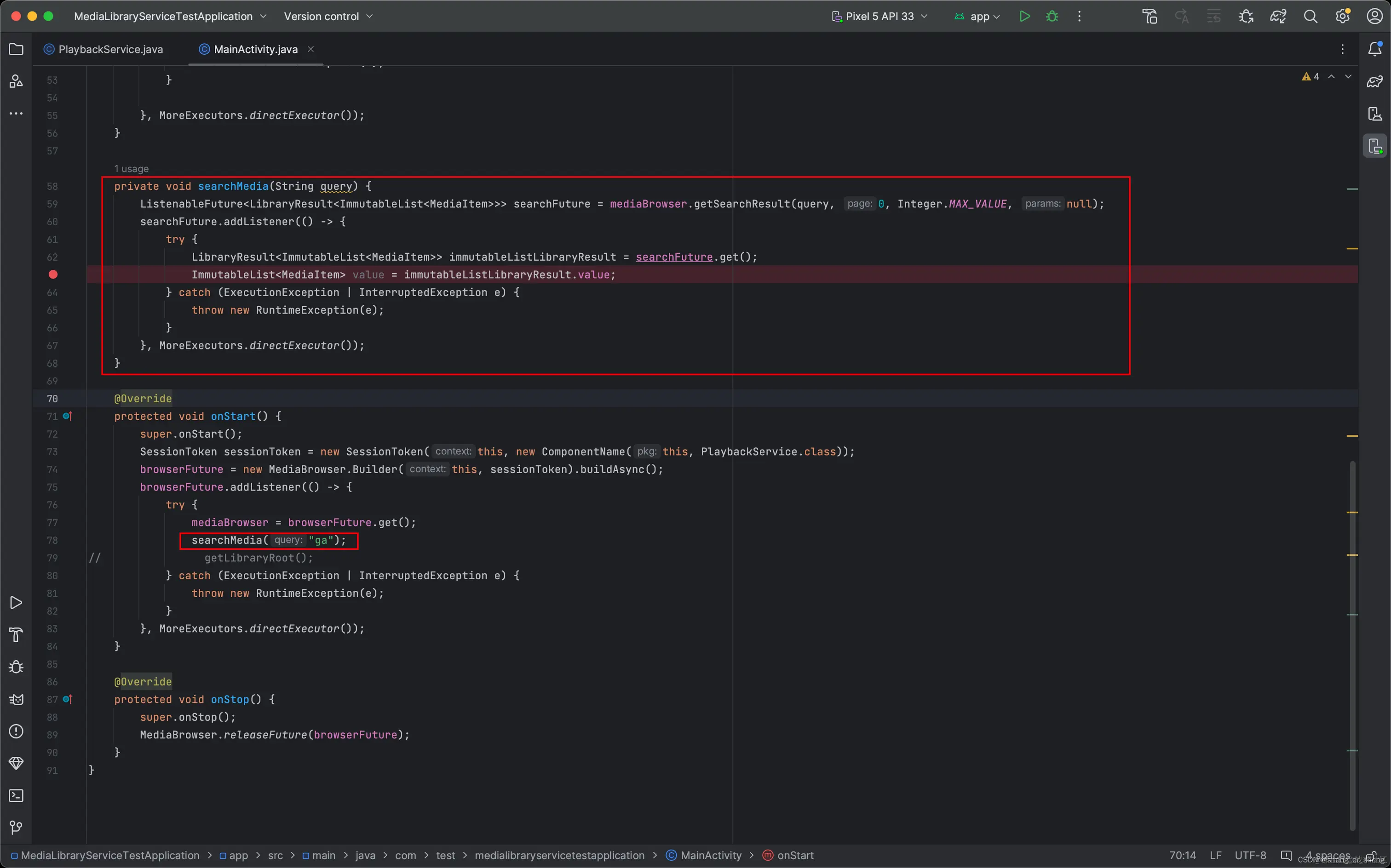Click the Search Everywhere magnifier icon
This screenshot has height=868, width=1391.
(1310, 16)
